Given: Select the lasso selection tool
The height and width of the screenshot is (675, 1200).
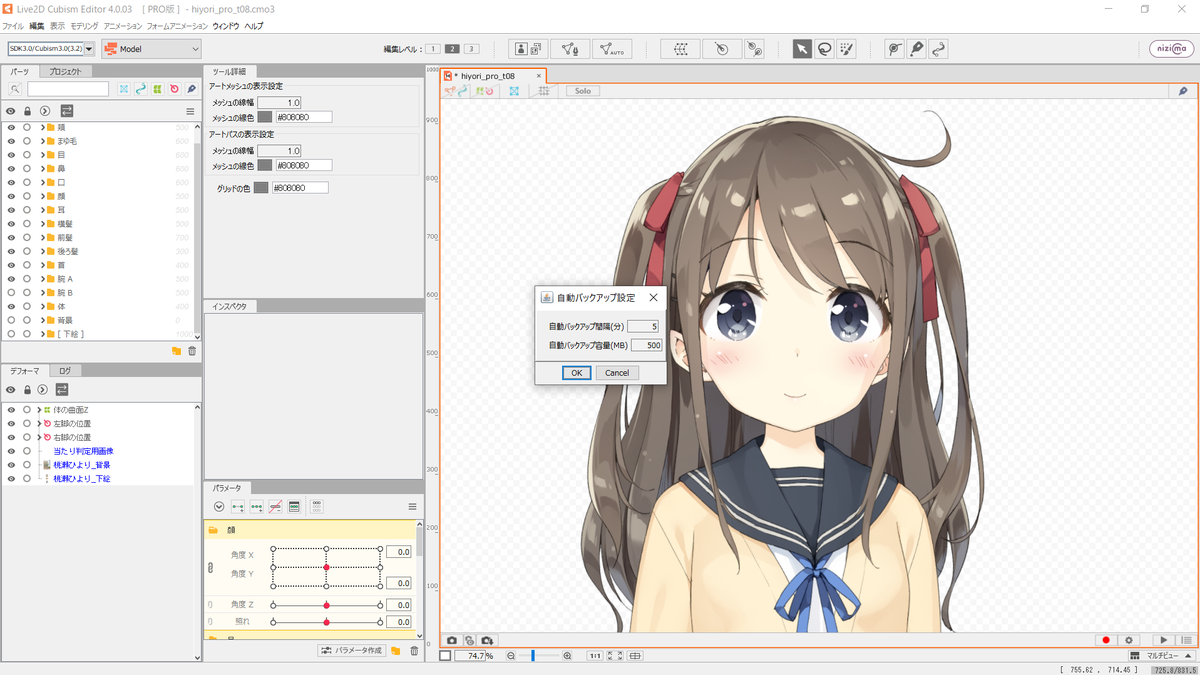Looking at the screenshot, I should pyautogui.click(x=824, y=48).
